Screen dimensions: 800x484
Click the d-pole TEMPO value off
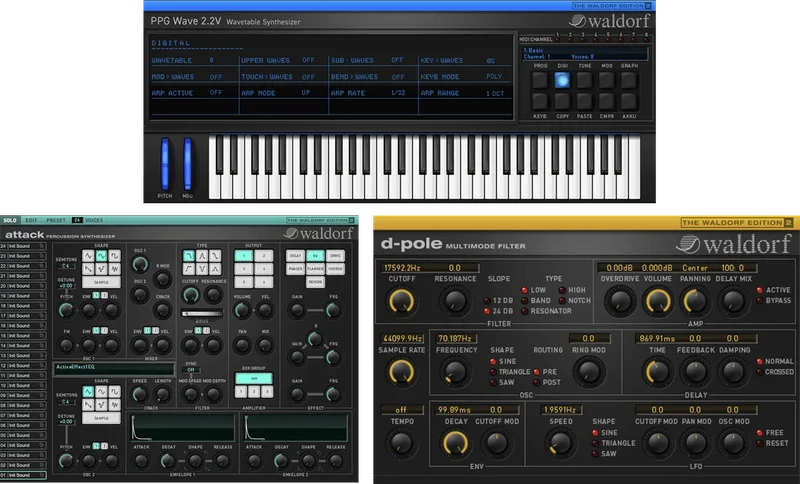pos(402,410)
